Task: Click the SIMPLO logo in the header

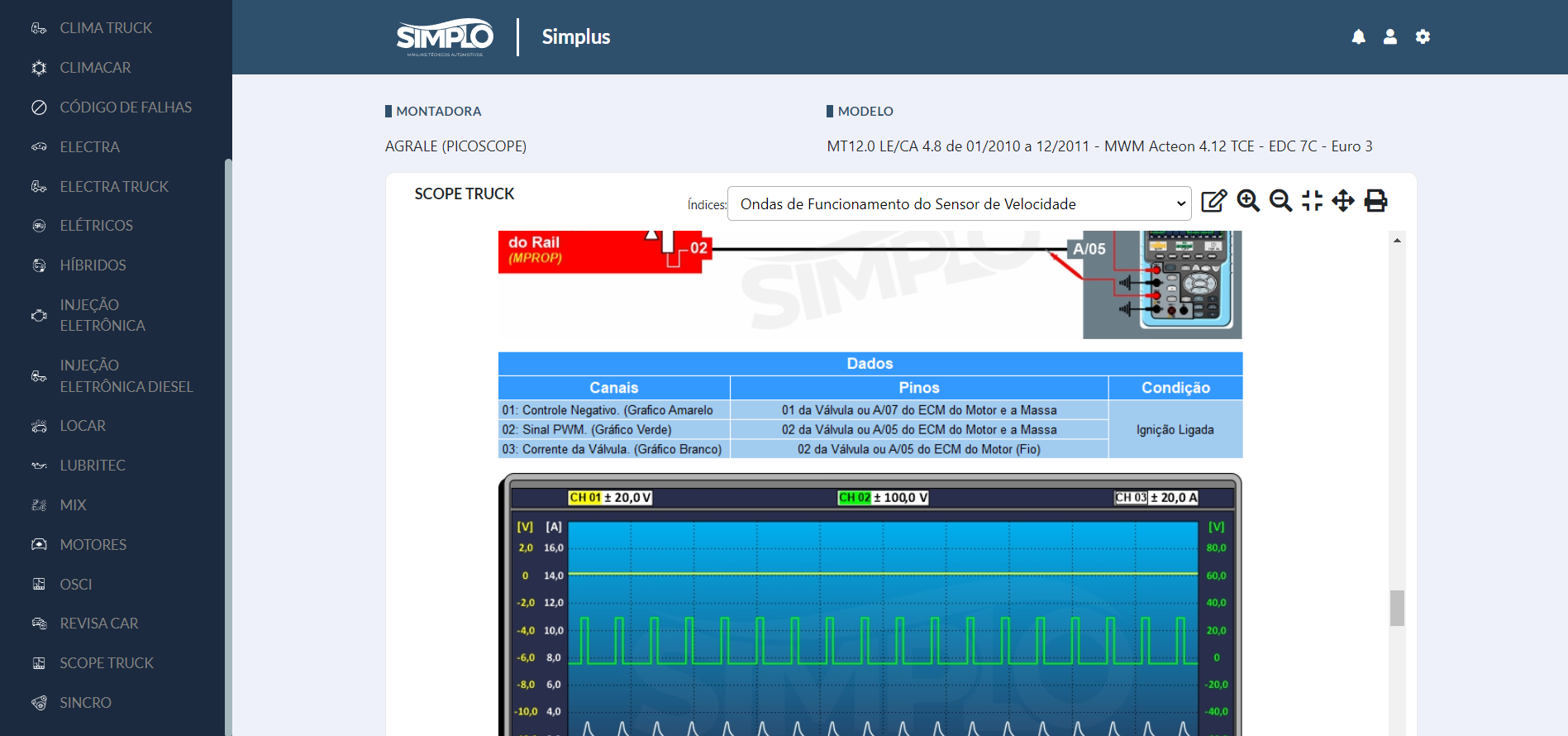Action: (x=445, y=37)
